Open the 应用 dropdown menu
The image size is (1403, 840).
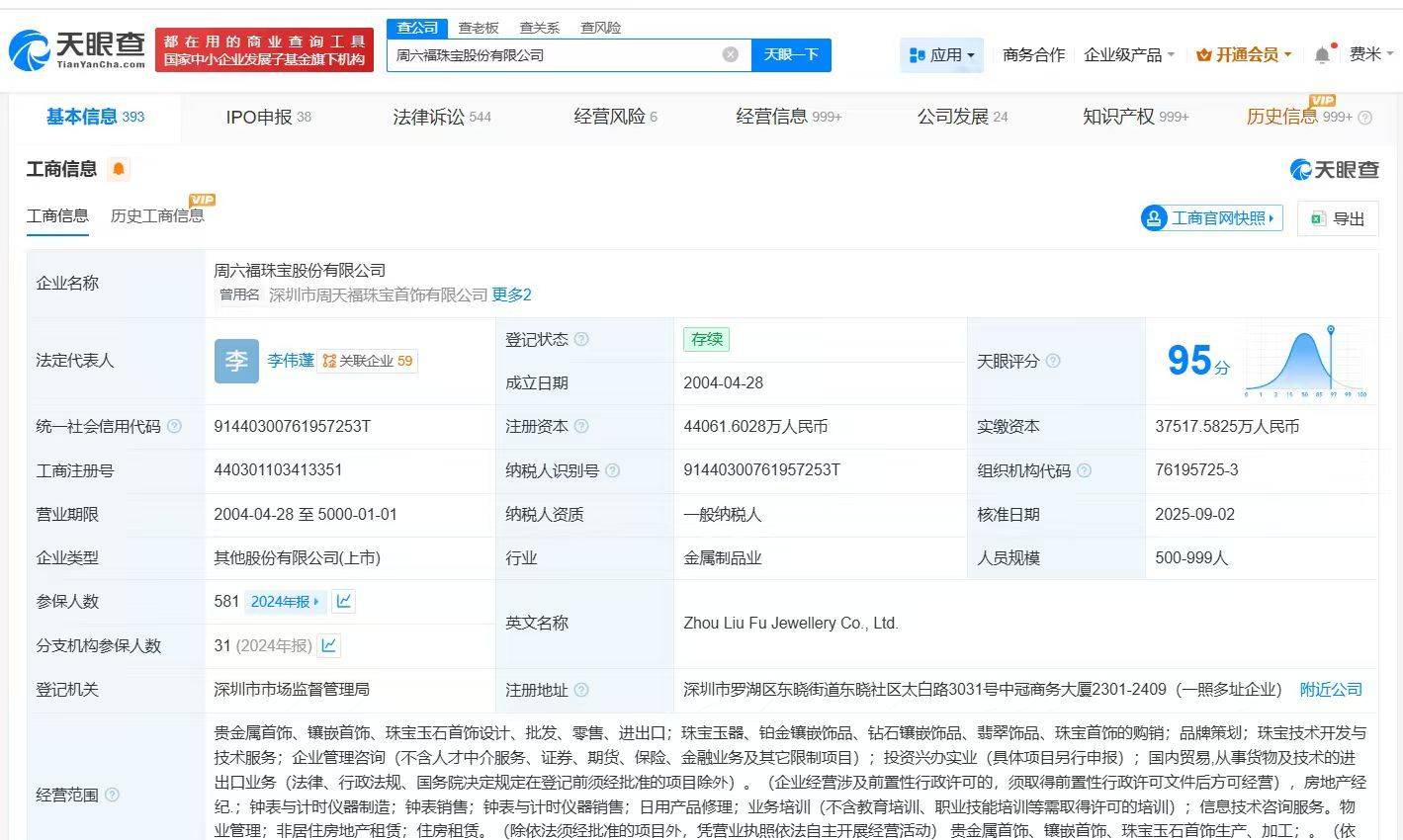tap(942, 55)
